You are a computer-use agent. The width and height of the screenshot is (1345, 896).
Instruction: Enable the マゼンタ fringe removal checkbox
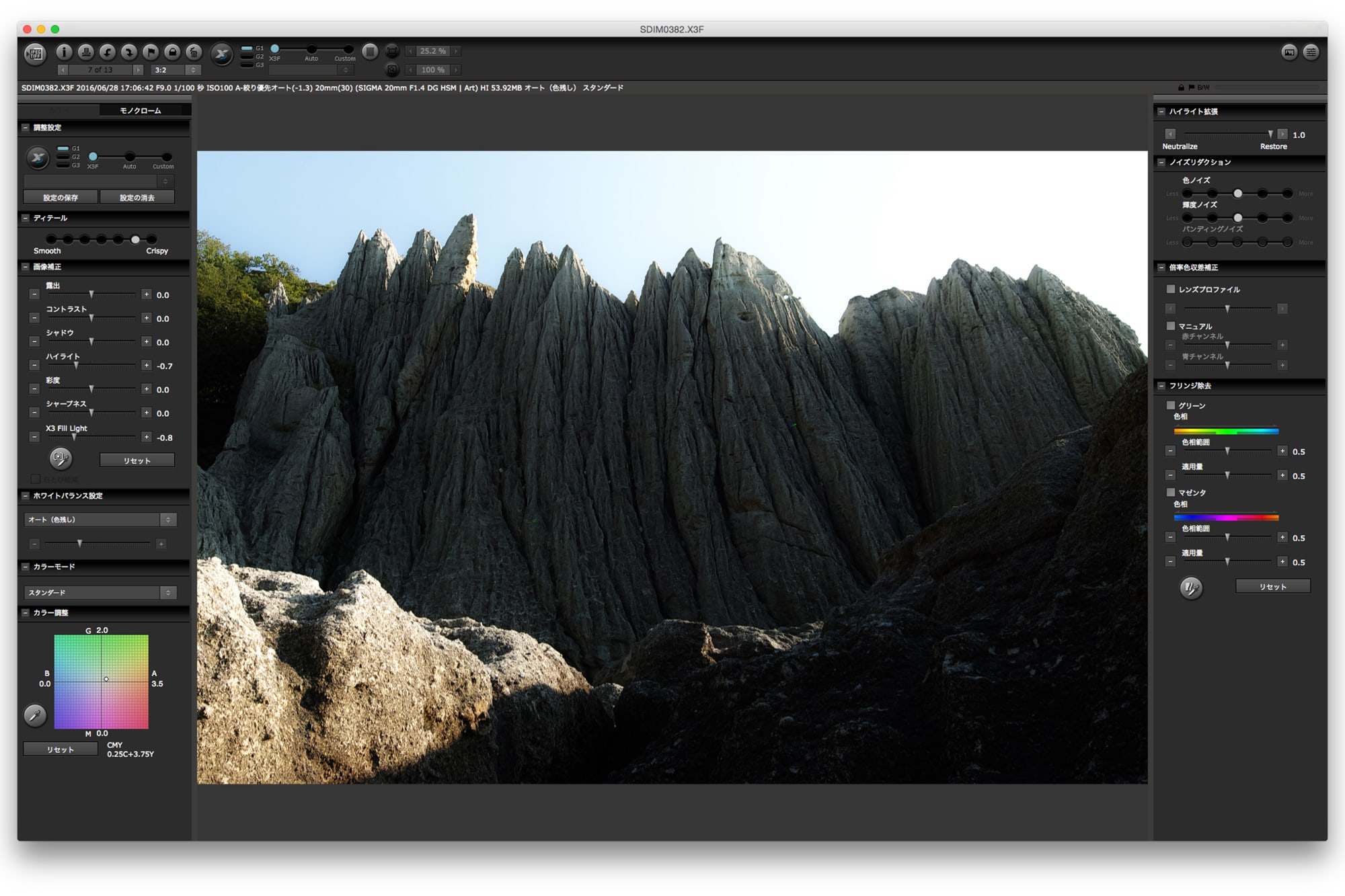(x=1171, y=492)
